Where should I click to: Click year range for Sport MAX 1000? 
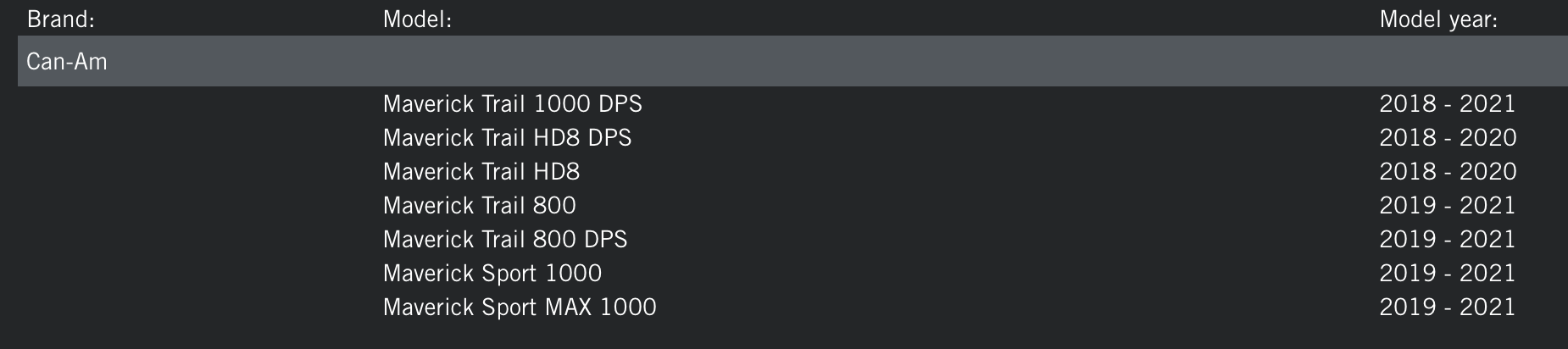pyautogui.click(x=1447, y=307)
